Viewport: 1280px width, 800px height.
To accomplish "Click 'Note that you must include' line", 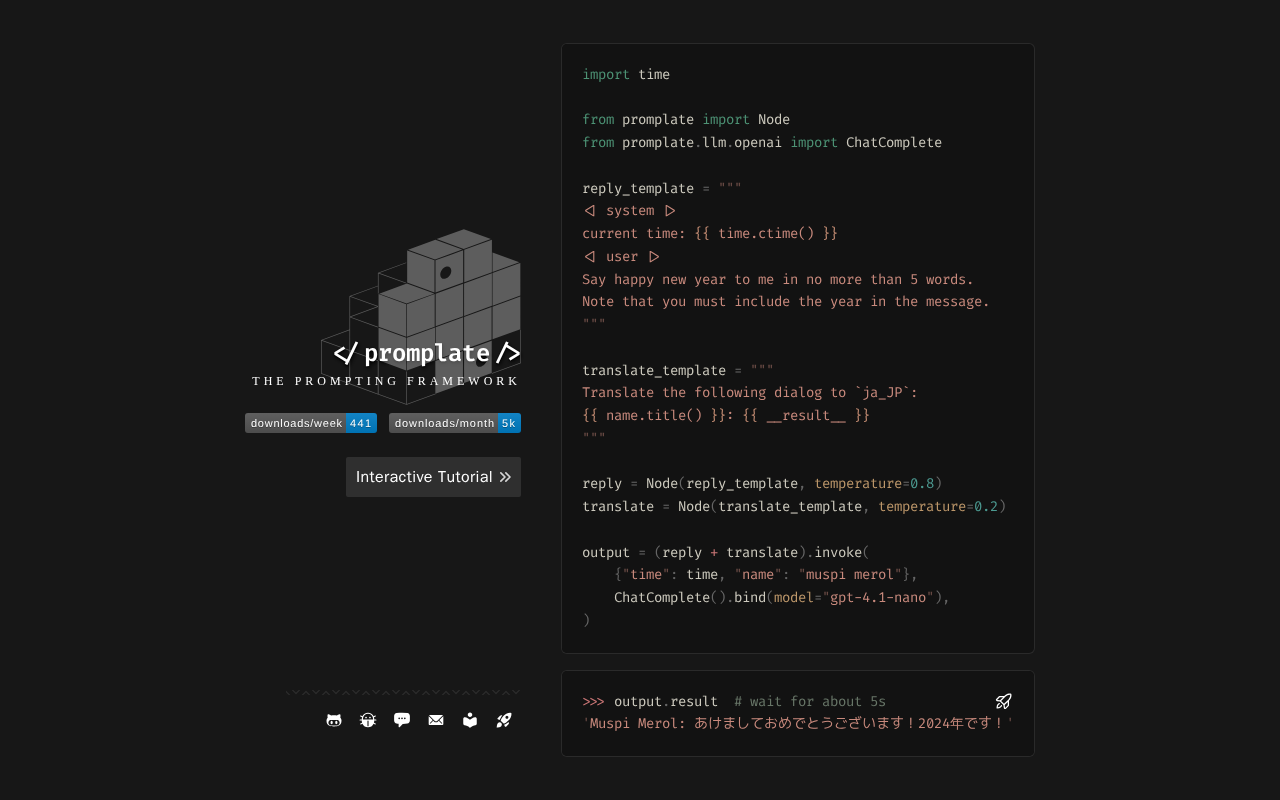I will point(786,301).
